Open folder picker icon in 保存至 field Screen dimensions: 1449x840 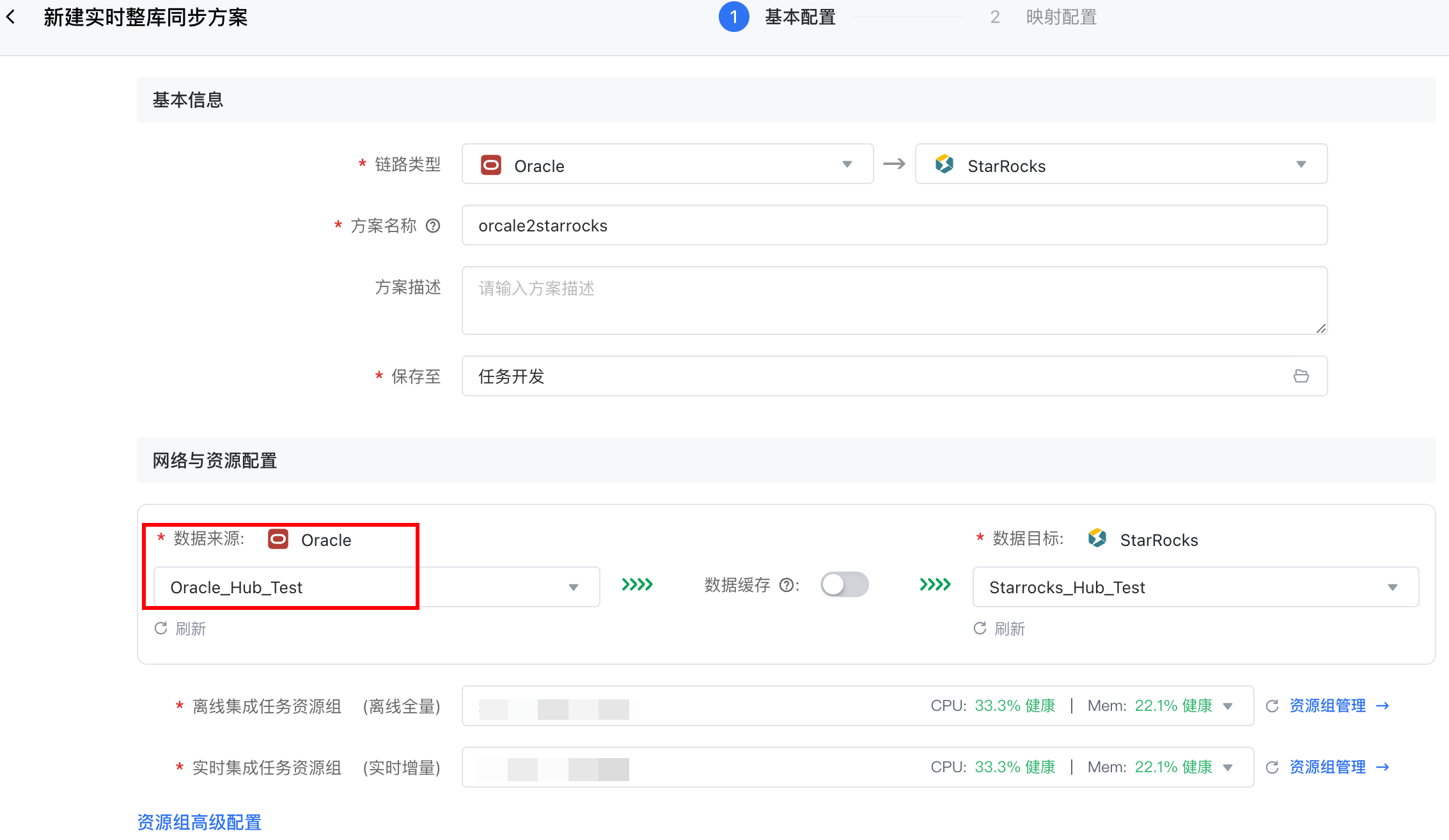pos(1301,376)
